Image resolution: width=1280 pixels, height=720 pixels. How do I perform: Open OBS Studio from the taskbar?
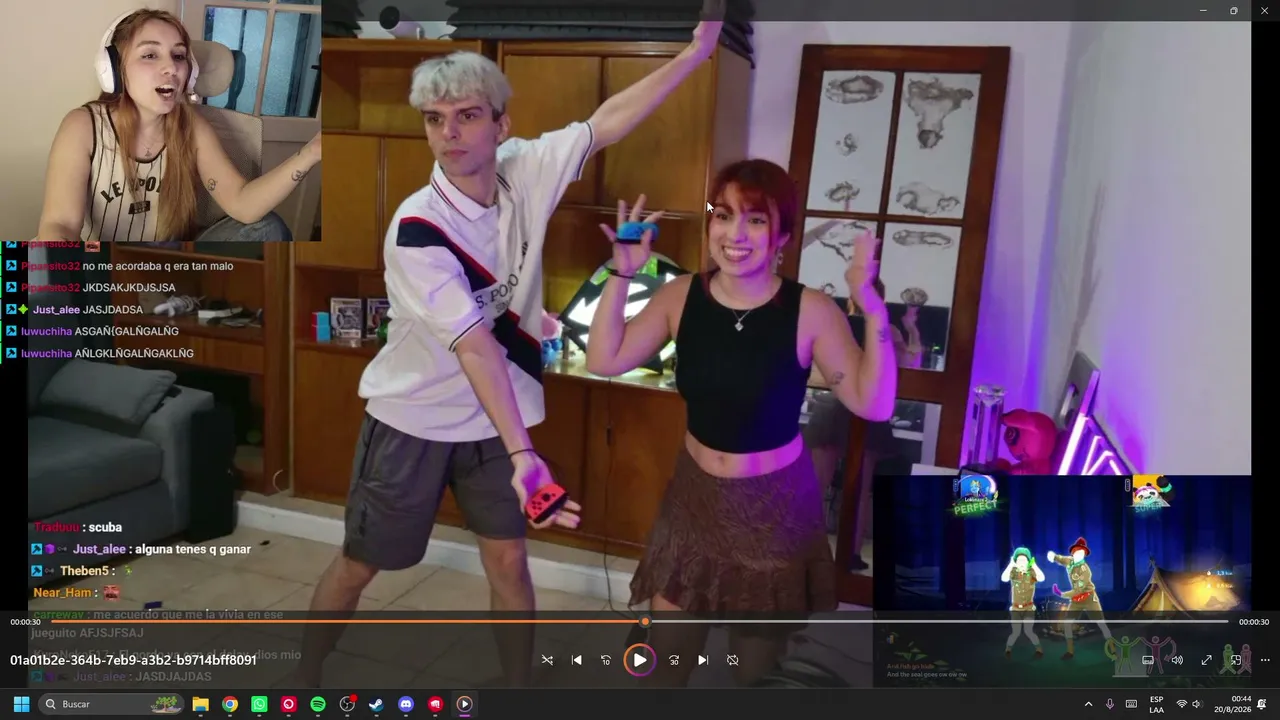coord(347,704)
